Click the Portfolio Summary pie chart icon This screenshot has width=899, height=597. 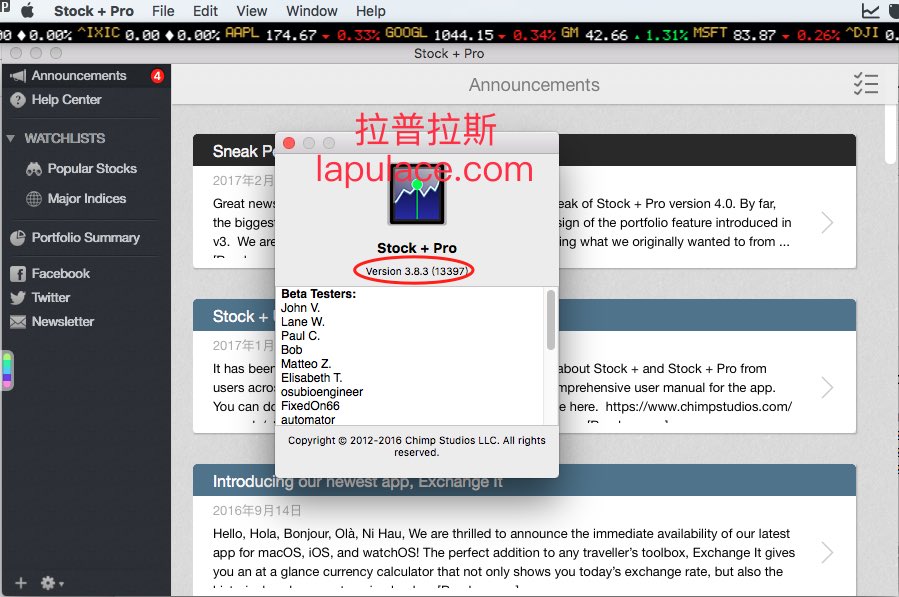tap(18, 237)
